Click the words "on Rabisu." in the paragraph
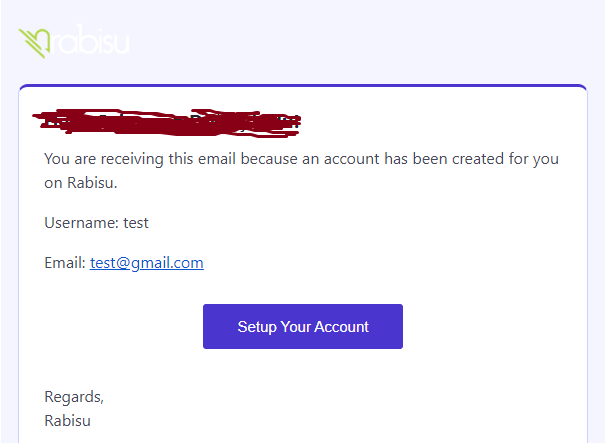 pos(78,183)
